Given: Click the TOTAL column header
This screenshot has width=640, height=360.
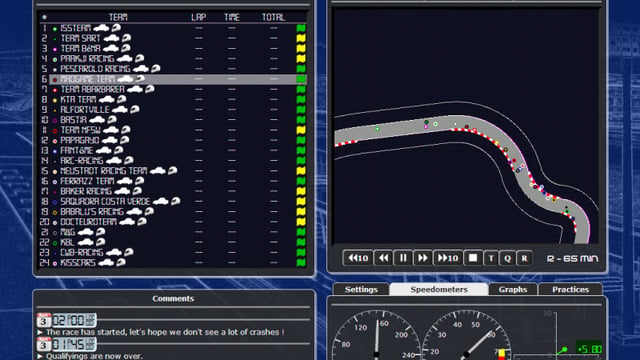Looking at the screenshot, I should [273, 17].
